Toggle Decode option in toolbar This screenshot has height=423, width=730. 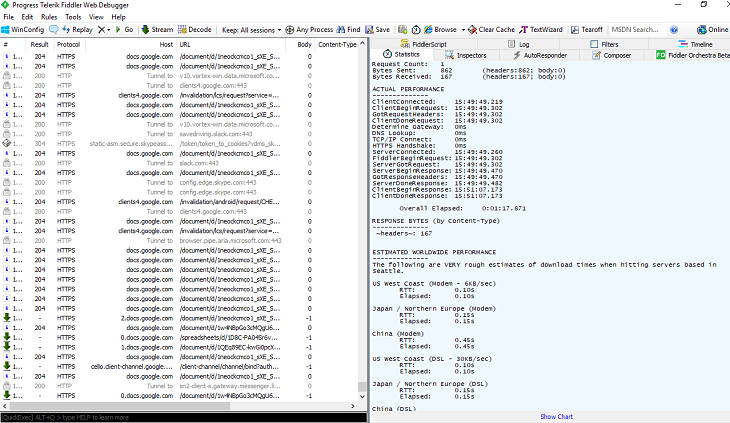coord(195,29)
